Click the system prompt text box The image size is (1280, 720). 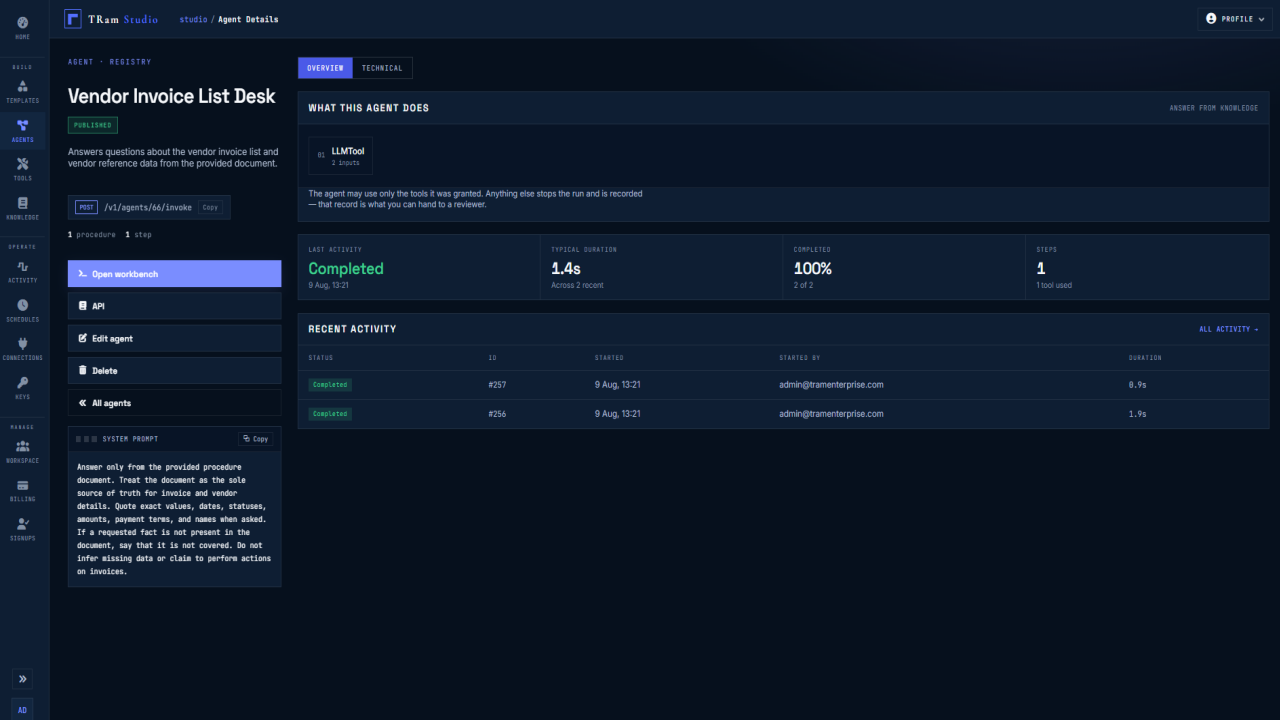coord(174,519)
